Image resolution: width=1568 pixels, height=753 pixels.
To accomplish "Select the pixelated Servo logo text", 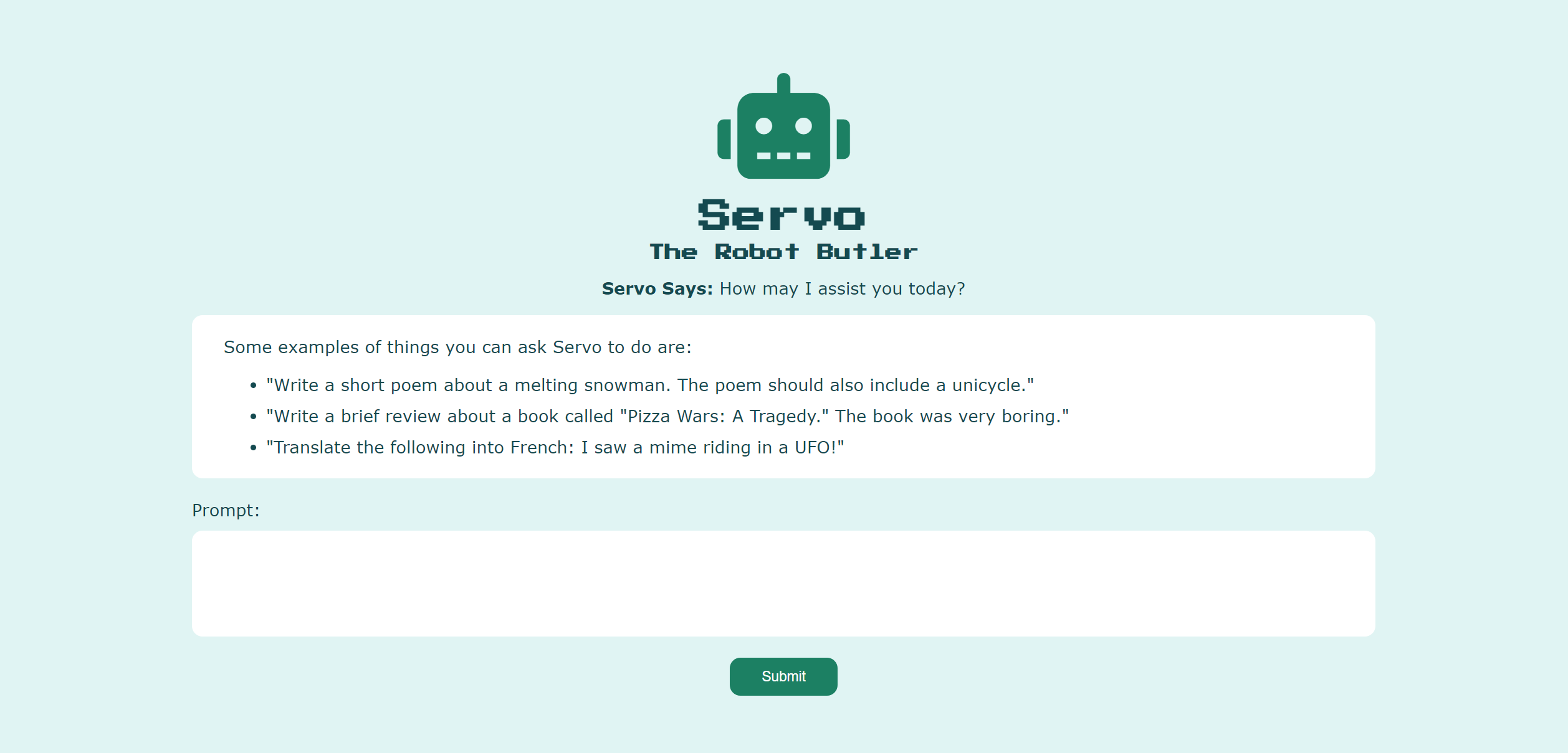I will (x=783, y=216).
